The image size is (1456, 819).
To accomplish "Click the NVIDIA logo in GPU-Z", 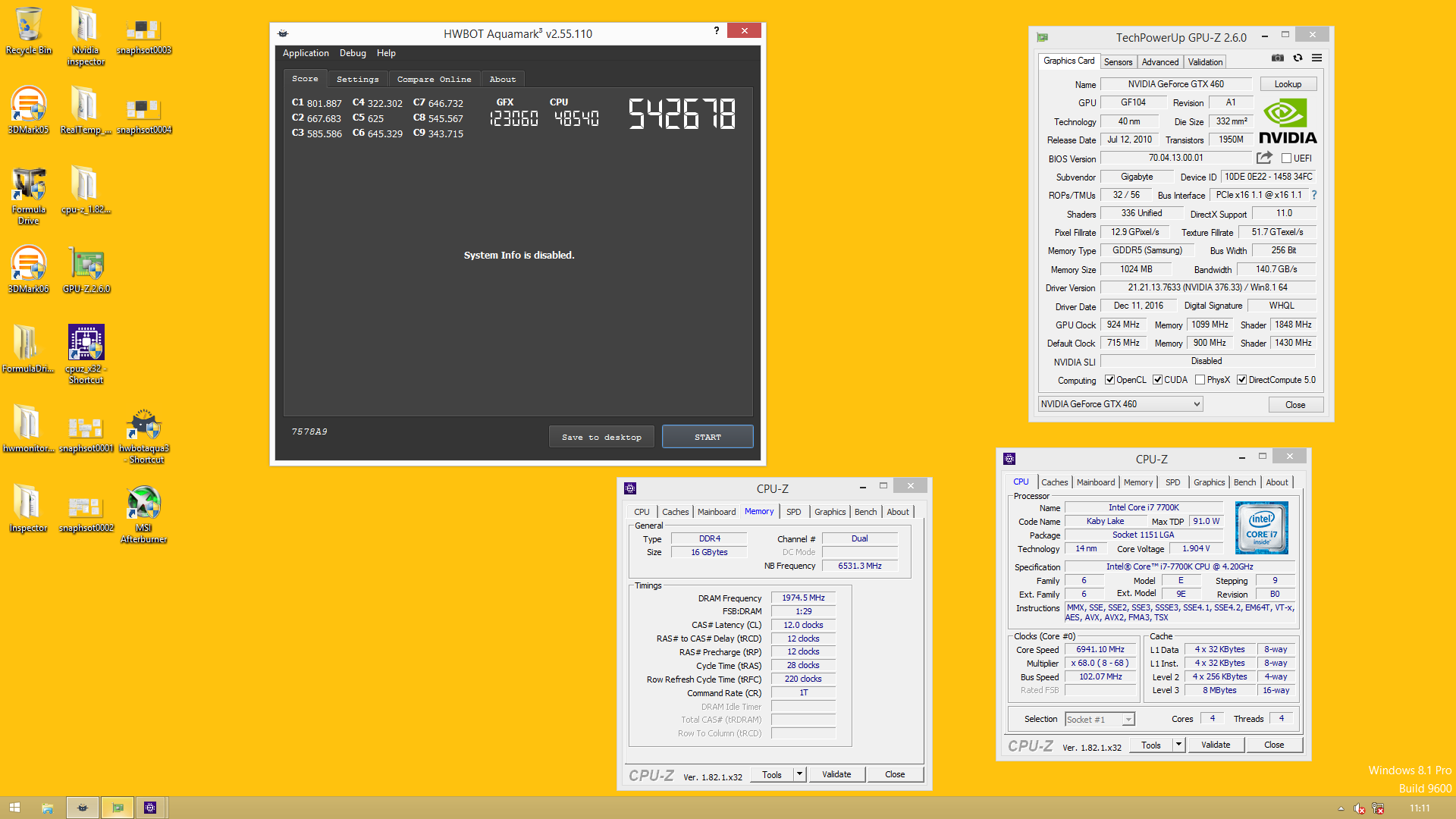I will coord(1288,122).
